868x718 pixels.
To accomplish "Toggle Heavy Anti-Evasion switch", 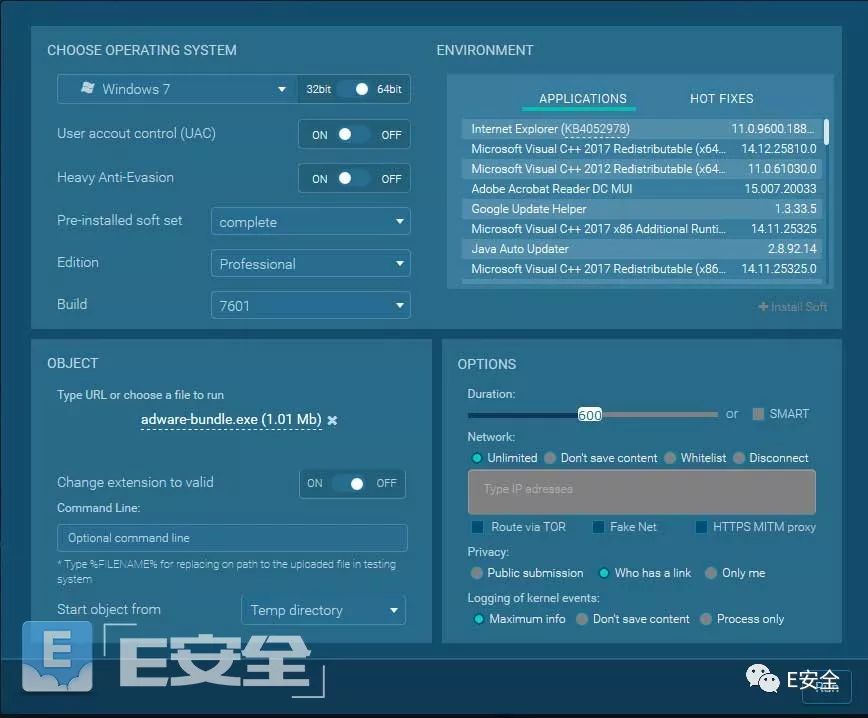I will 354,178.
